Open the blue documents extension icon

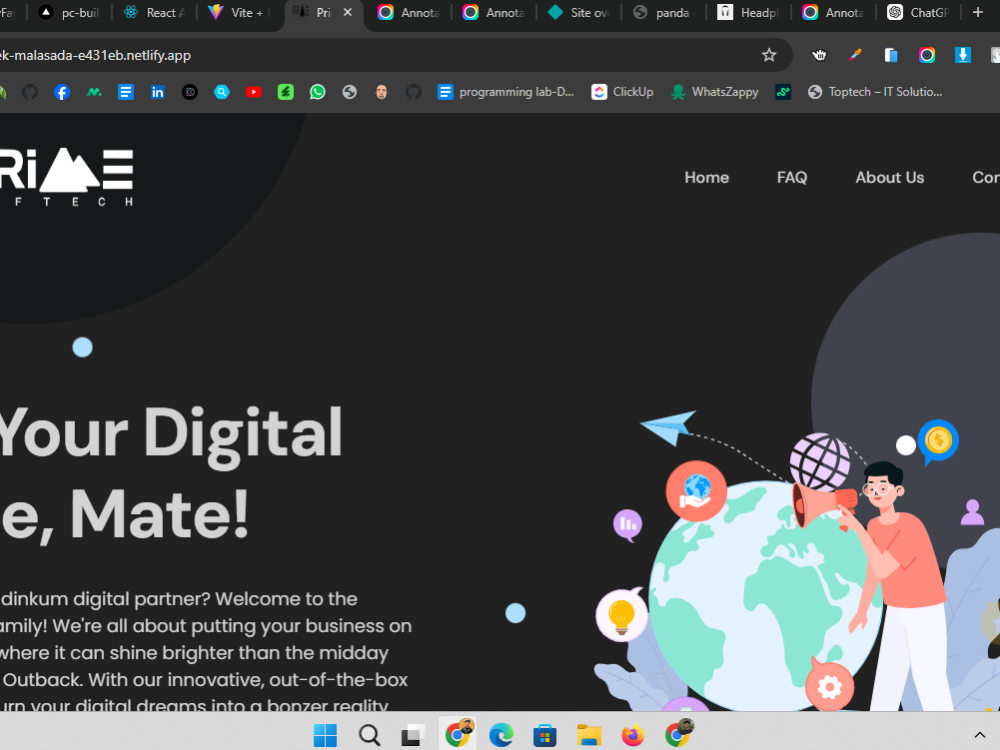point(891,55)
